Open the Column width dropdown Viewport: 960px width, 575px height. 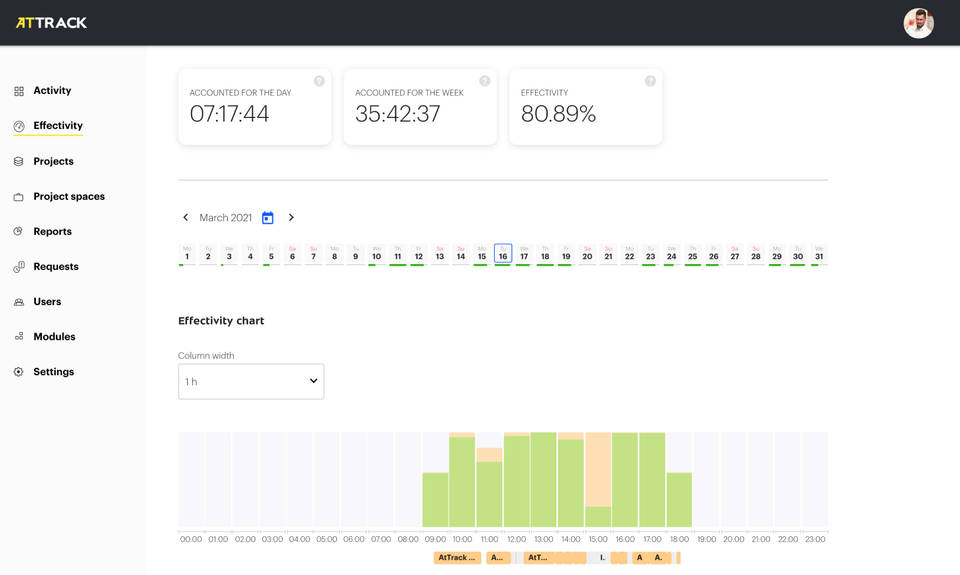[251, 381]
